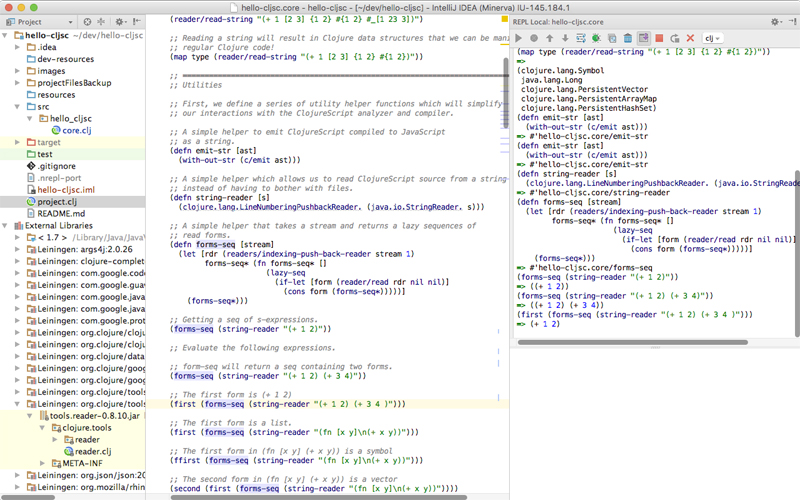The height and width of the screenshot is (500, 800).
Task: Select the resources folder
Action: tap(51, 95)
